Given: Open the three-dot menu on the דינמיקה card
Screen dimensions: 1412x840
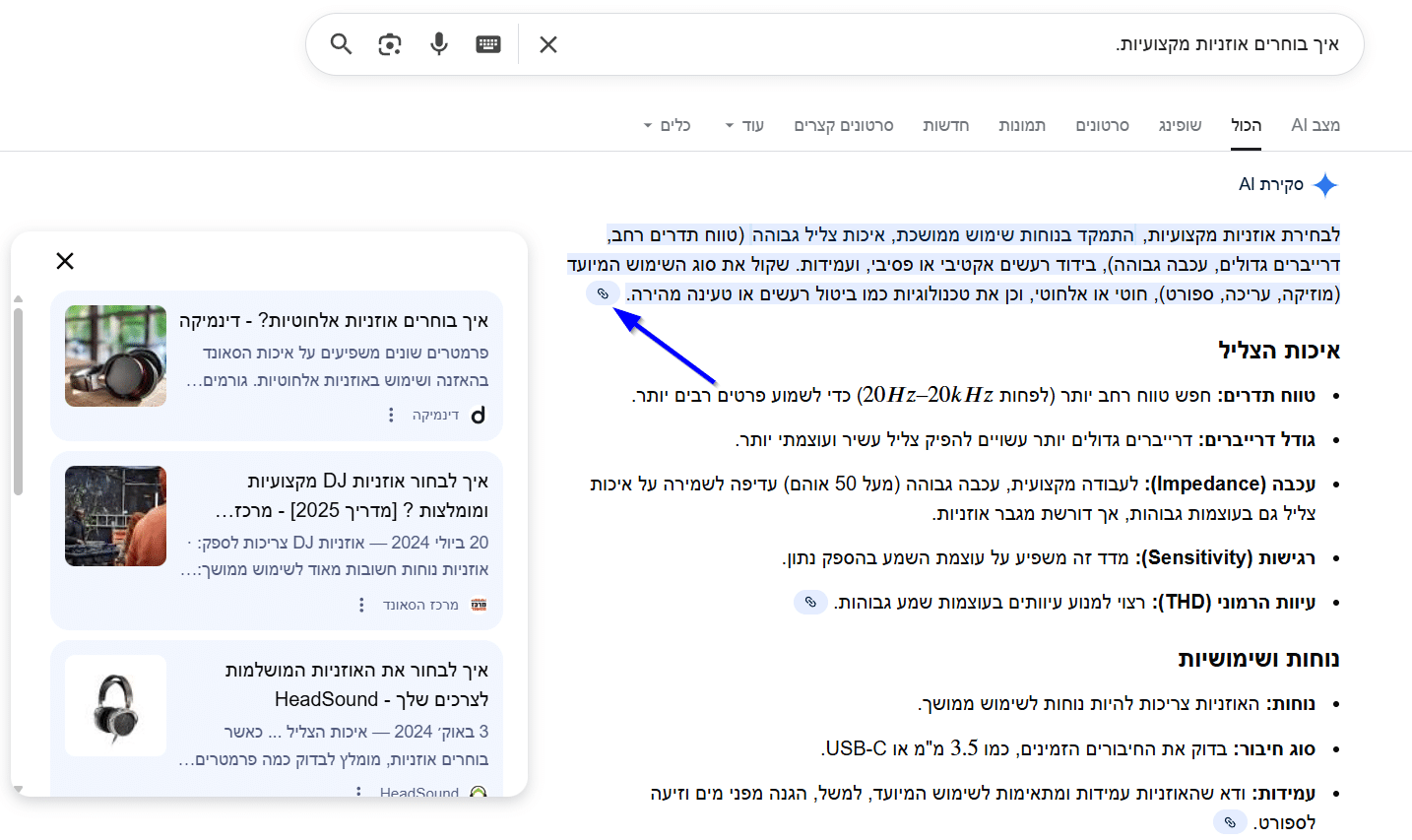Looking at the screenshot, I should (x=391, y=413).
